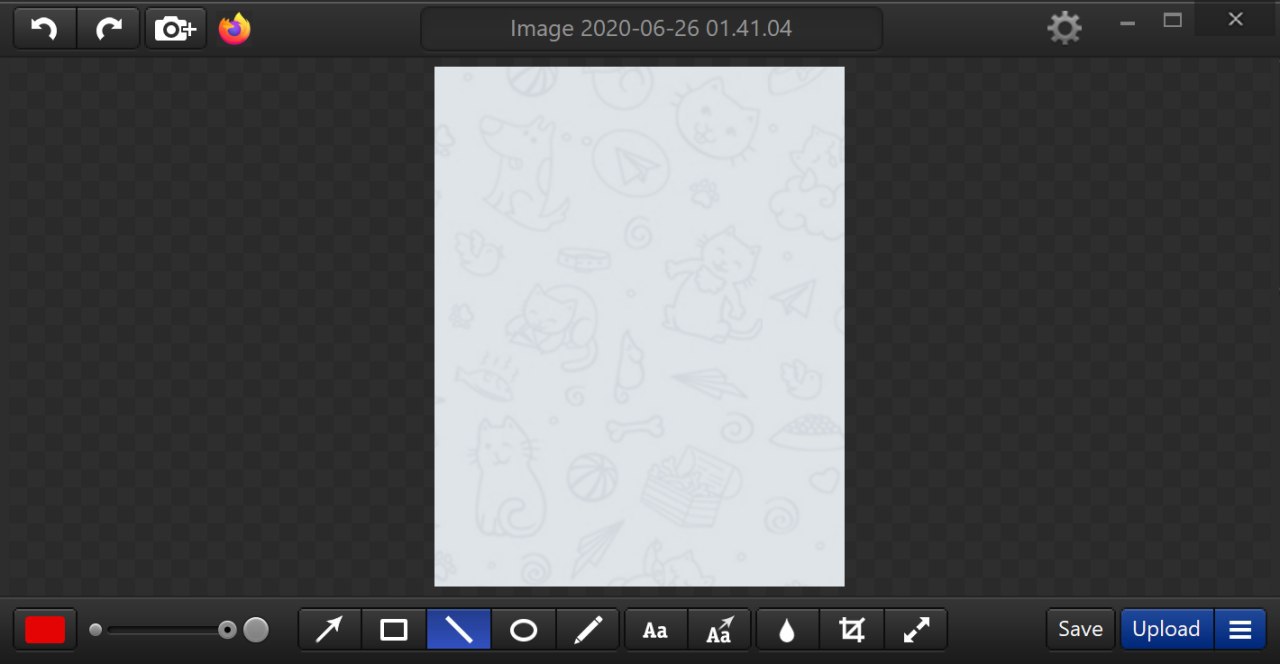Viewport: 1280px width, 664px height.
Task: Open the upload options hamburger menu
Action: (1240, 630)
